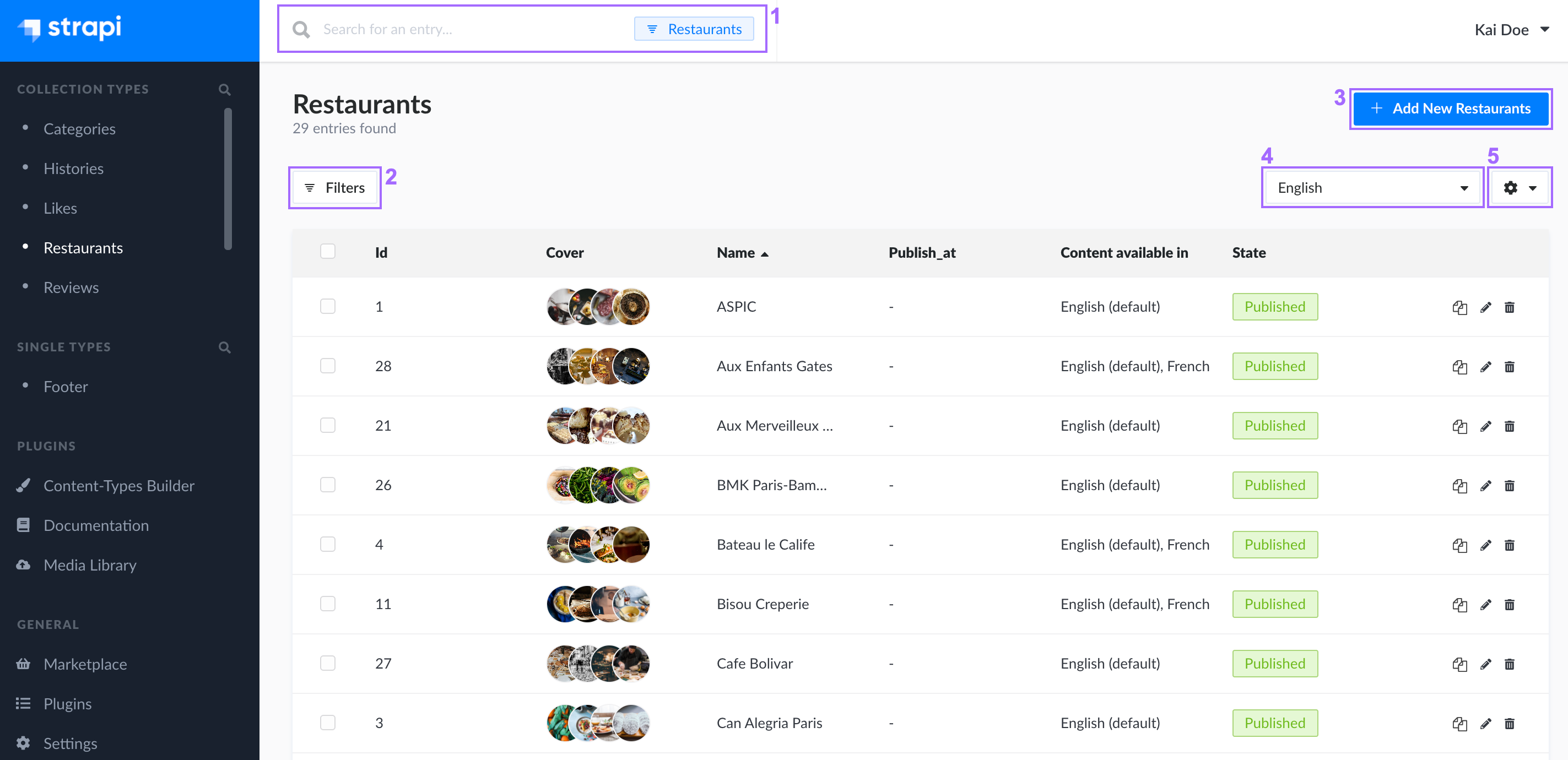The width and height of the screenshot is (1568, 760).
Task: Select the checkbox for Aux Enfants Gates
Action: pos(328,366)
